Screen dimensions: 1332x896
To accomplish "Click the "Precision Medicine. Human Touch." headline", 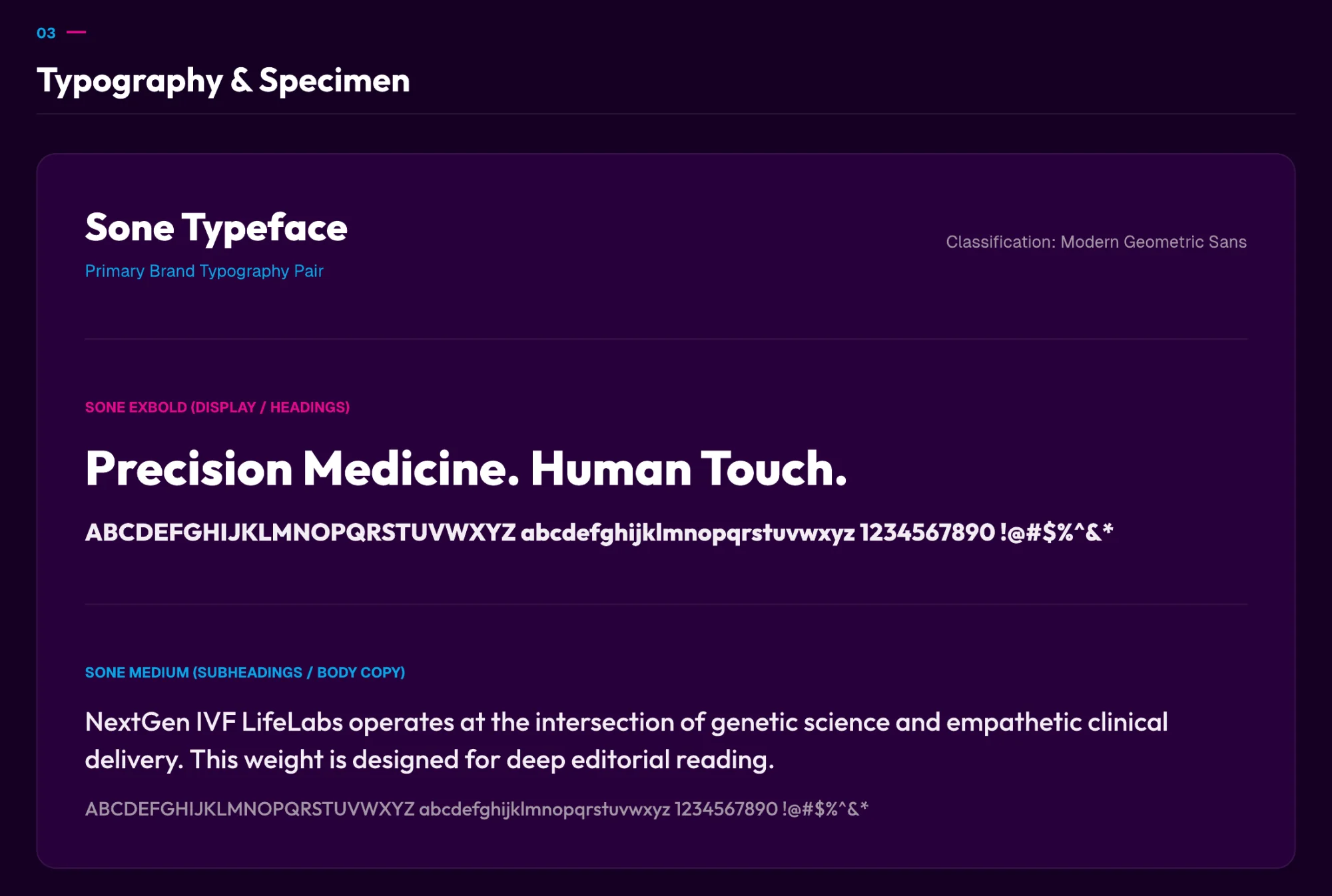I will (466, 469).
